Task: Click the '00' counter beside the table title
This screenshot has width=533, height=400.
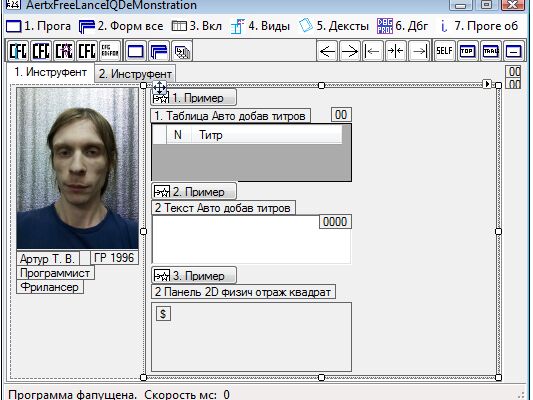Action: point(341,115)
